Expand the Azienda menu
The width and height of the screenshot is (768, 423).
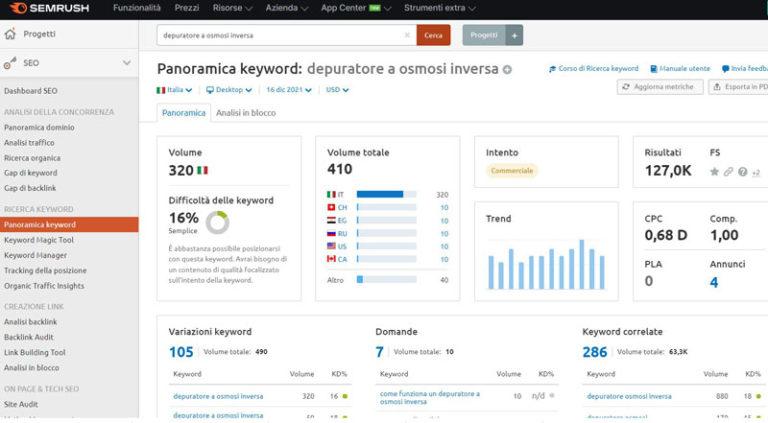(287, 8)
